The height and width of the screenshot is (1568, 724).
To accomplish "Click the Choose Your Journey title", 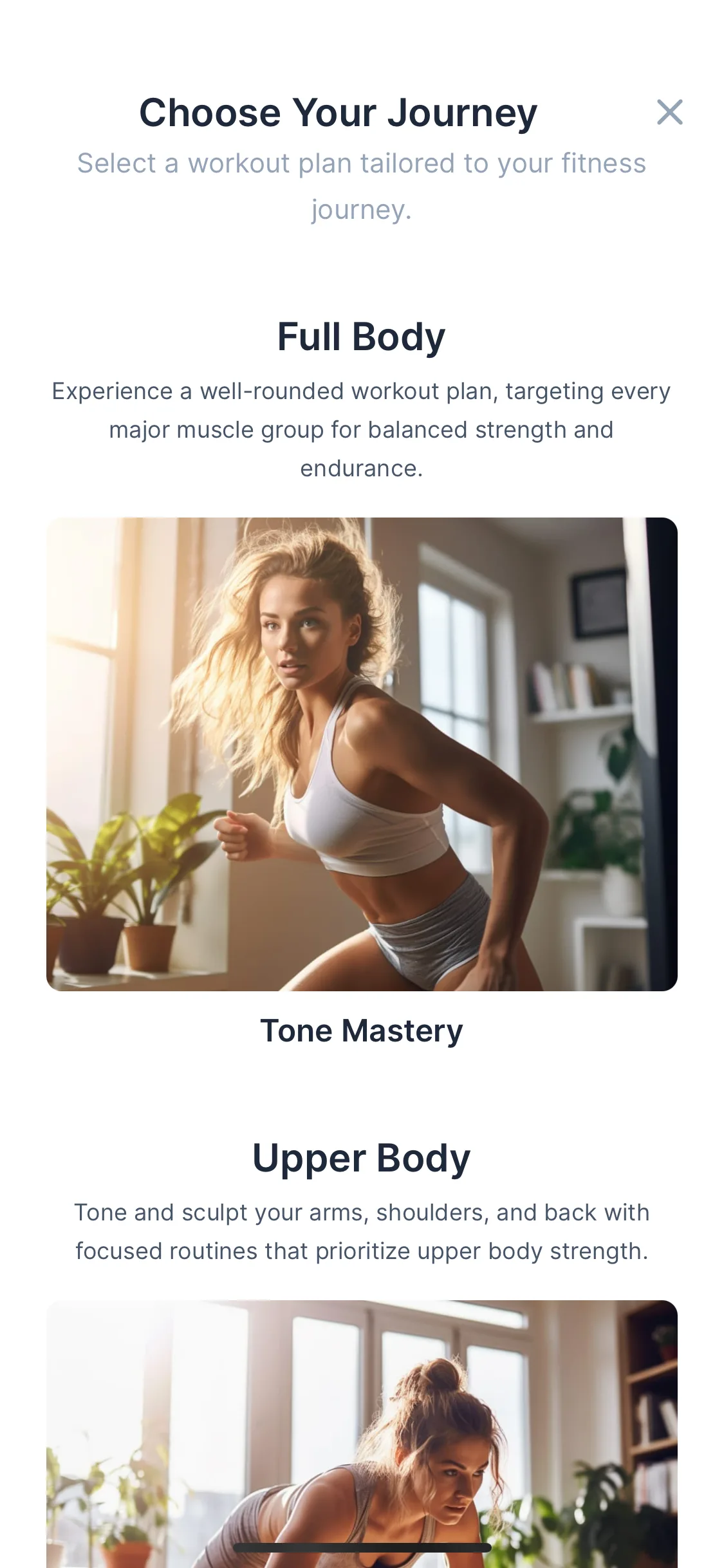I will pyautogui.click(x=339, y=113).
